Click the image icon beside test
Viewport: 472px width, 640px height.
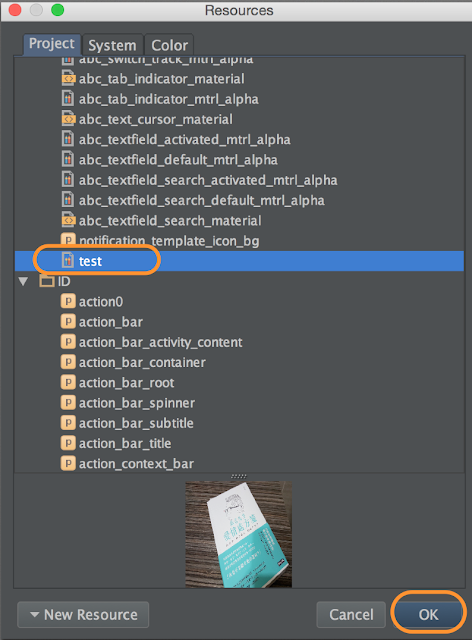[68, 260]
